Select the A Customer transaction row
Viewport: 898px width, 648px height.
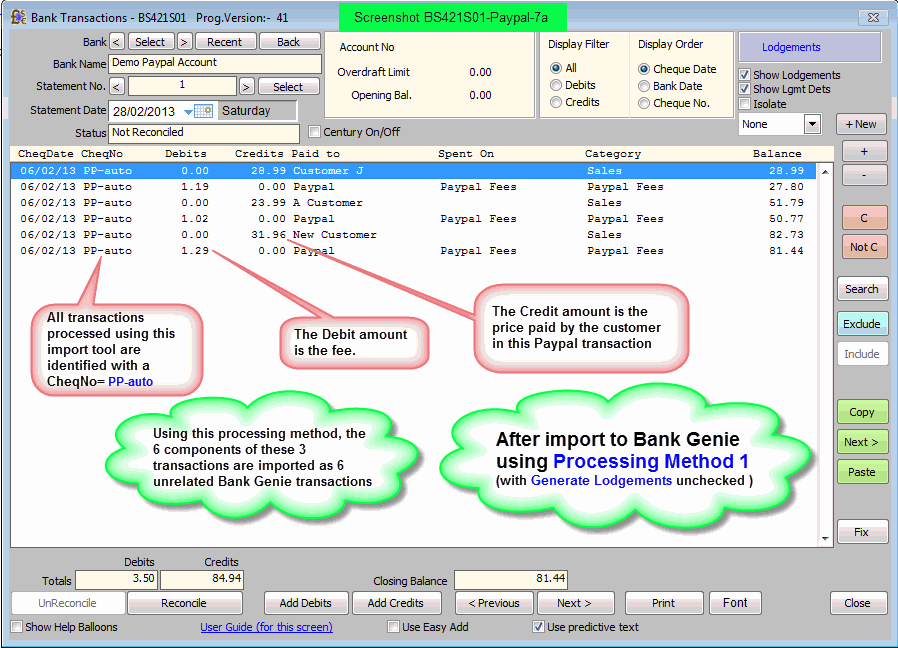tap(413, 202)
